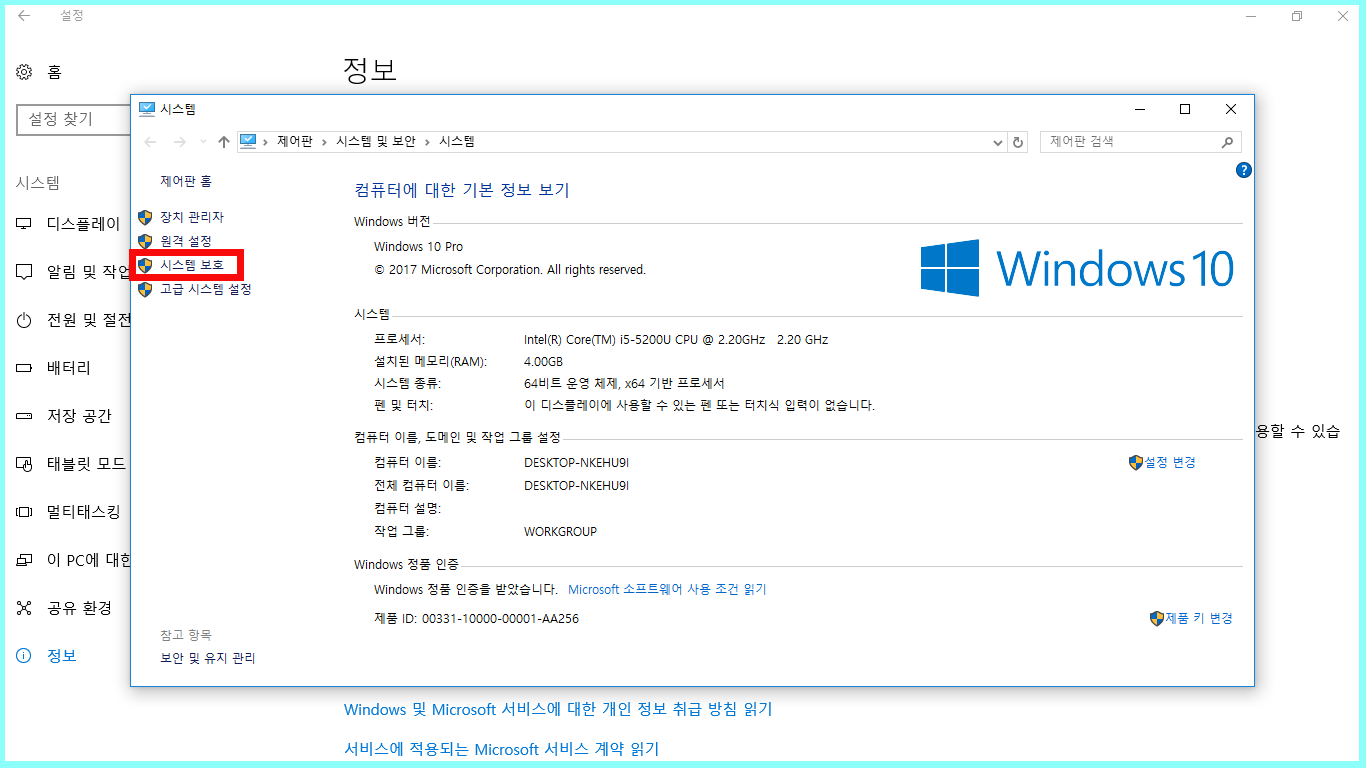Click the breadcrumb arrow after 제어판
Screen dimensions: 1366x768
point(324,142)
